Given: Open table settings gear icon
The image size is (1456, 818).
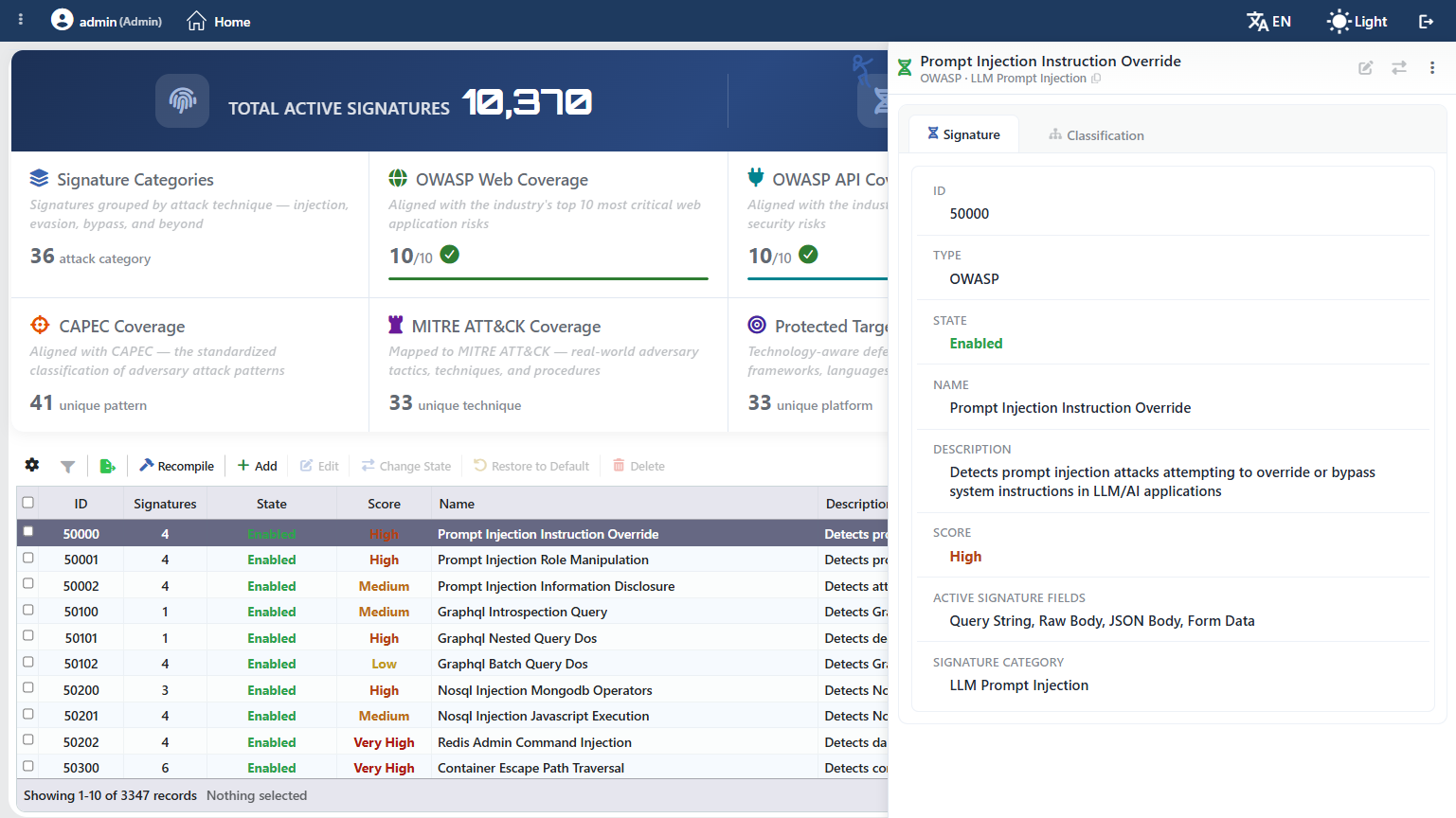Looking at the screenshot, I should pos(32,465).
